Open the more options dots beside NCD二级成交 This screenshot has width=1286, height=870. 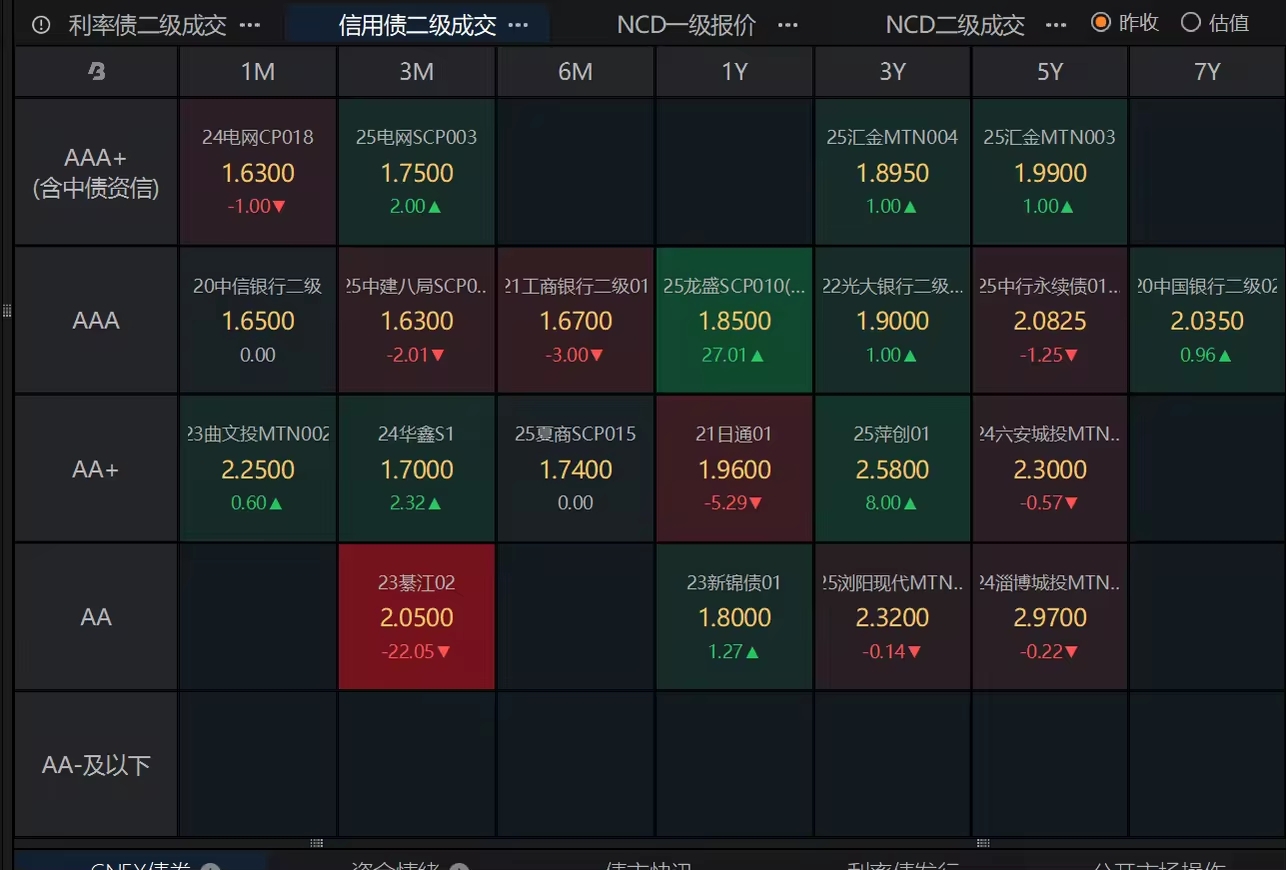coord(1056,25)
